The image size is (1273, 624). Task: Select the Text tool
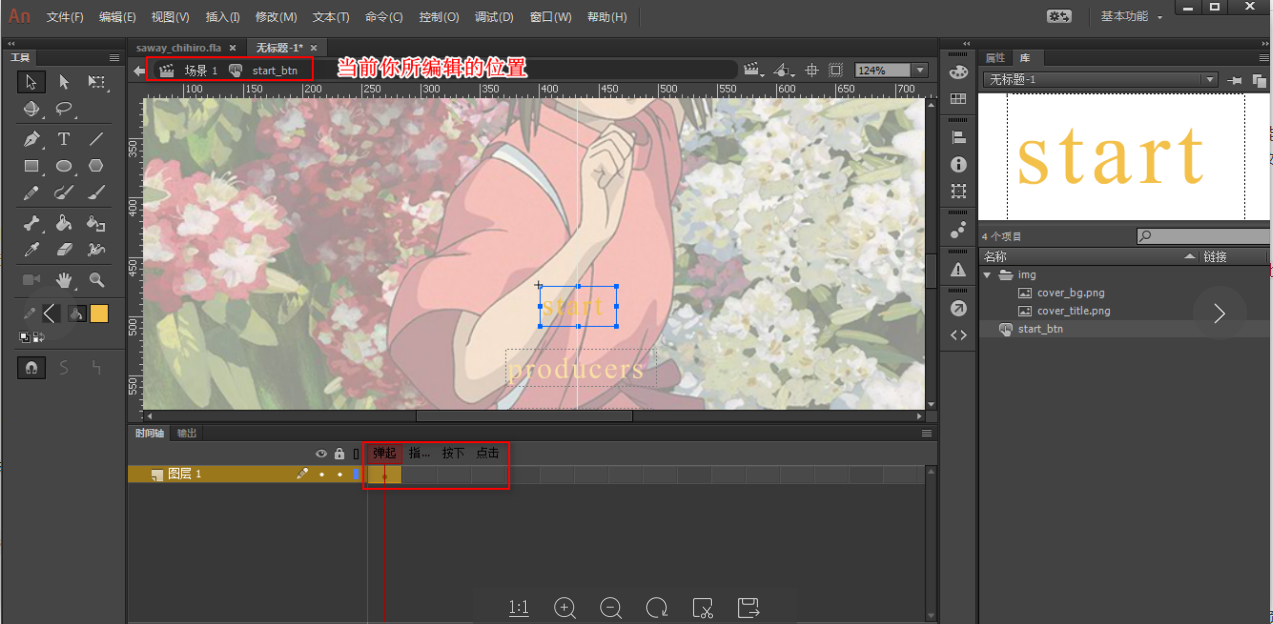coord(64,139)
